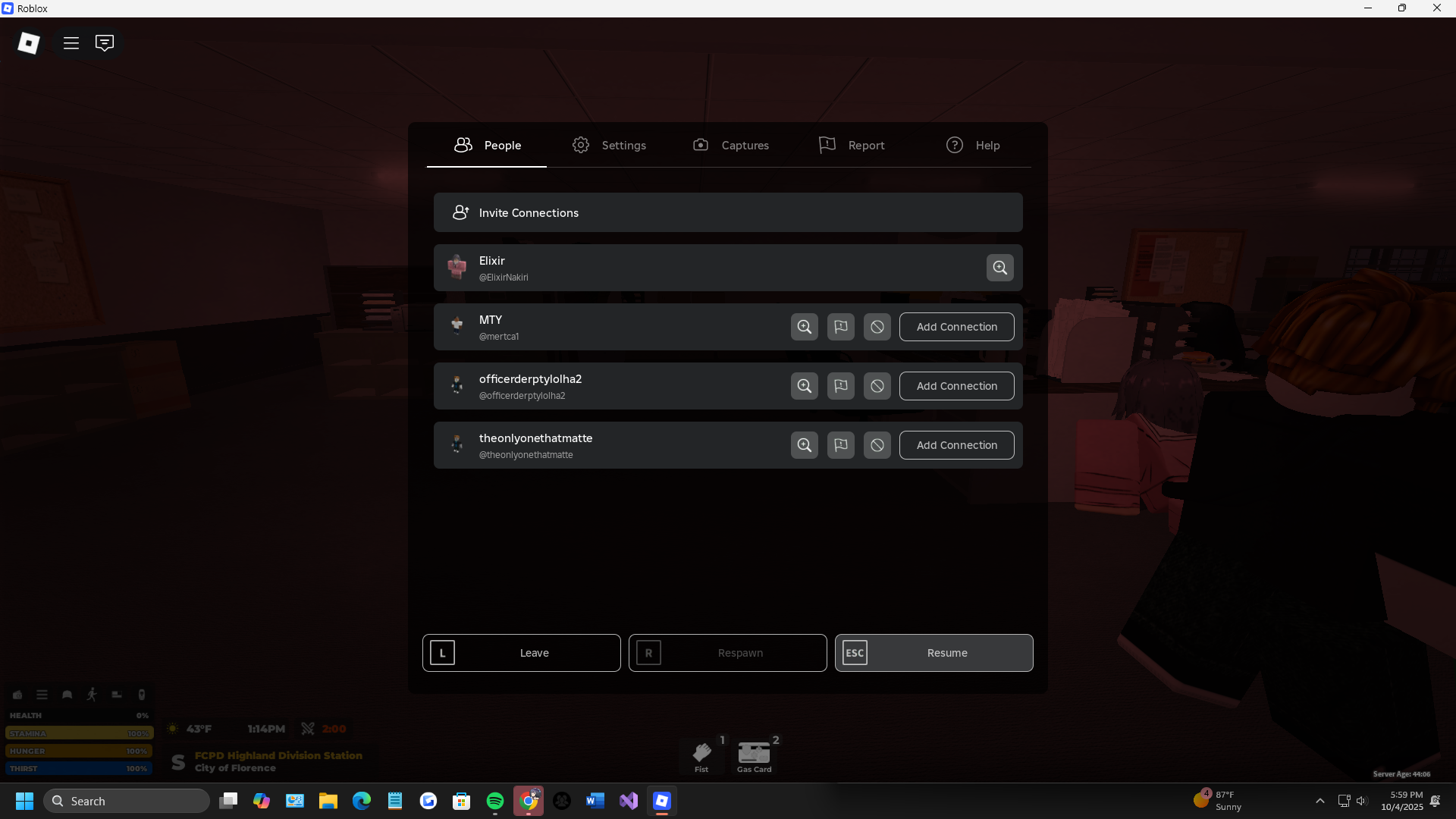Report officerderptylolha2 with flag icon
Viewport: 1456px width, 819px height.
840,386
